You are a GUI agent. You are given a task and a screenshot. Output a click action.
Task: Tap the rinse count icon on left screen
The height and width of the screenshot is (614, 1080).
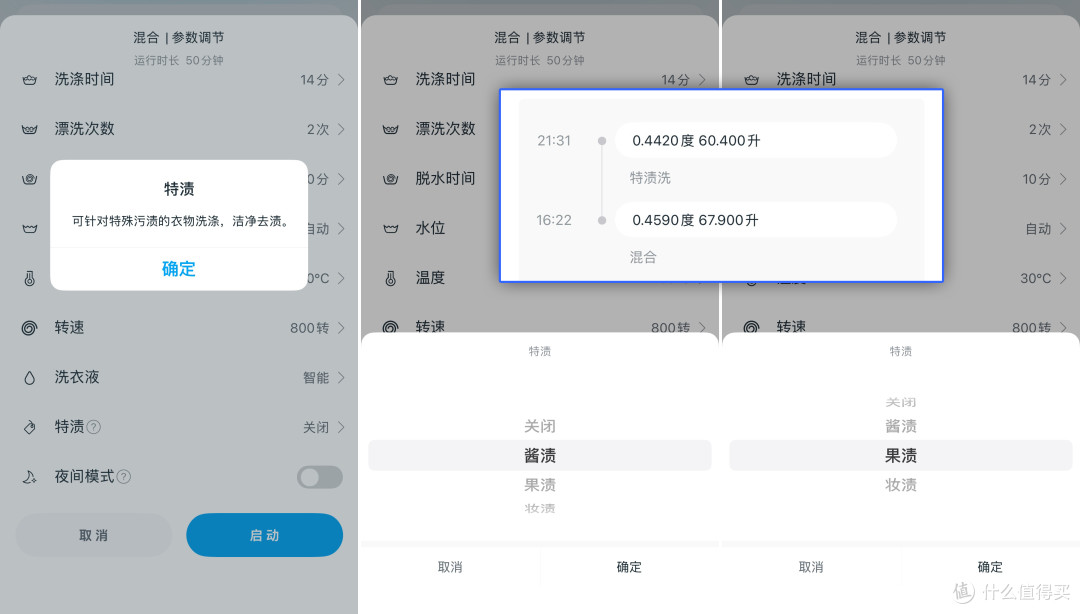tap(30, 130)
